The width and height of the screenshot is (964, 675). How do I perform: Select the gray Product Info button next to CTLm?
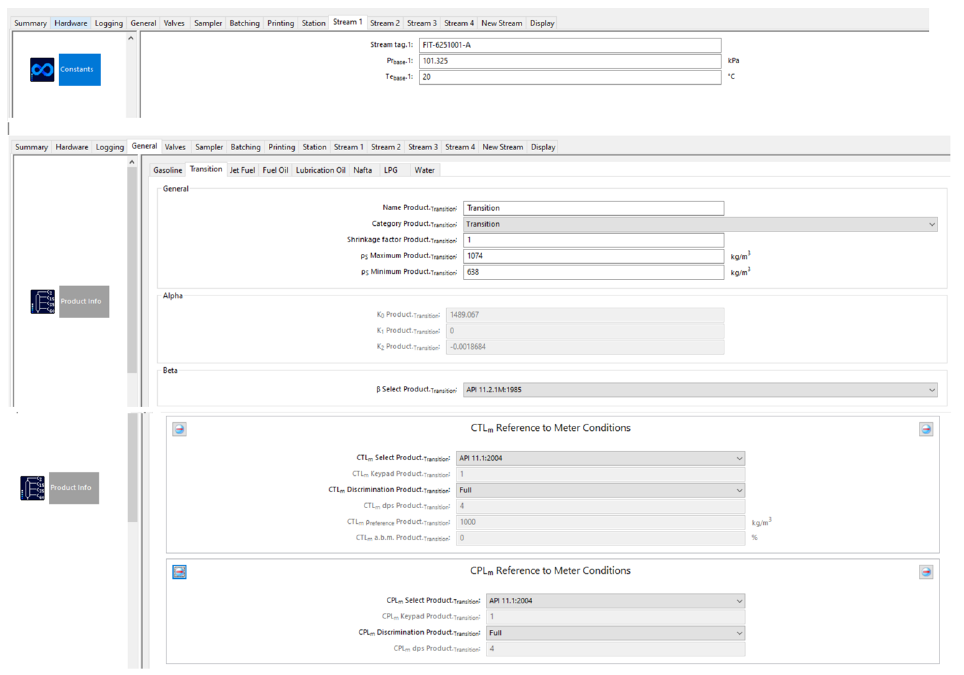[x=74, y=488]
